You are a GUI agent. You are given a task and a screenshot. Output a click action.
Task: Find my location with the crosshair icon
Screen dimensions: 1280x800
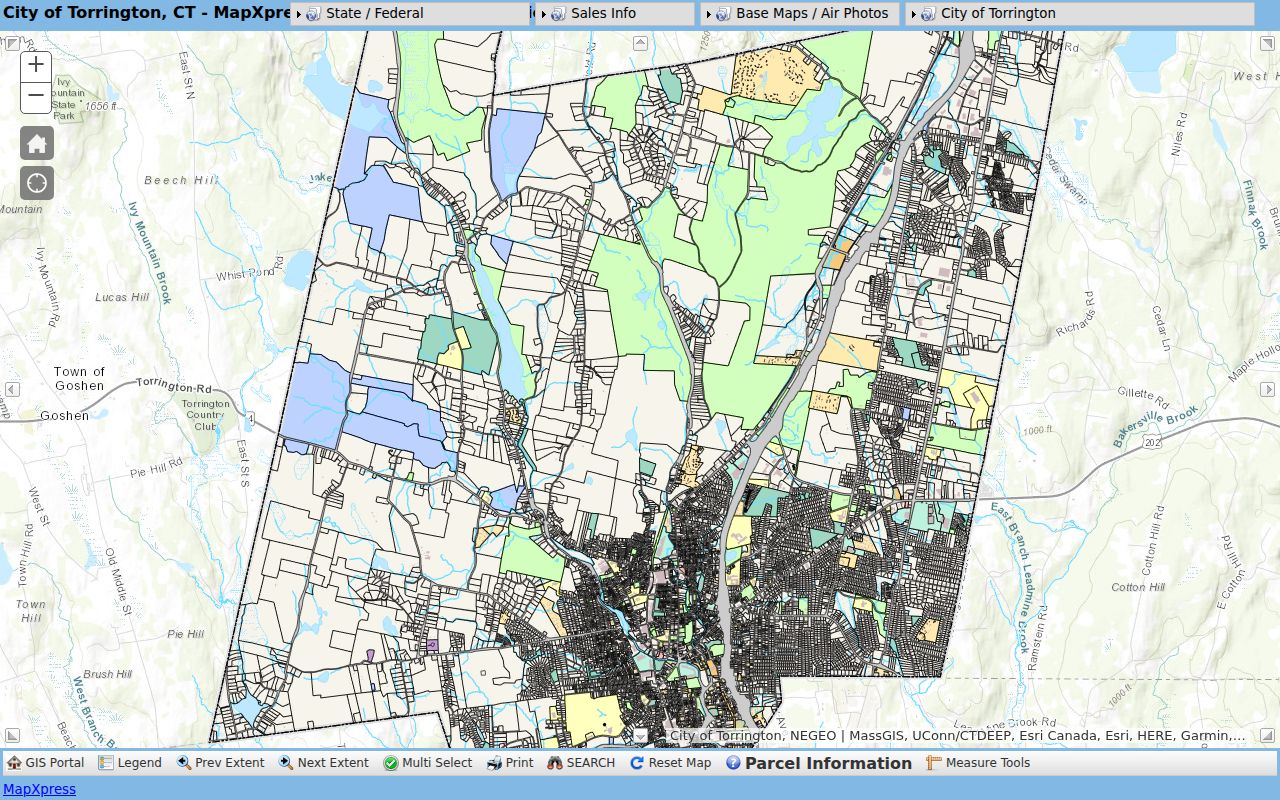tap(37, 183)
